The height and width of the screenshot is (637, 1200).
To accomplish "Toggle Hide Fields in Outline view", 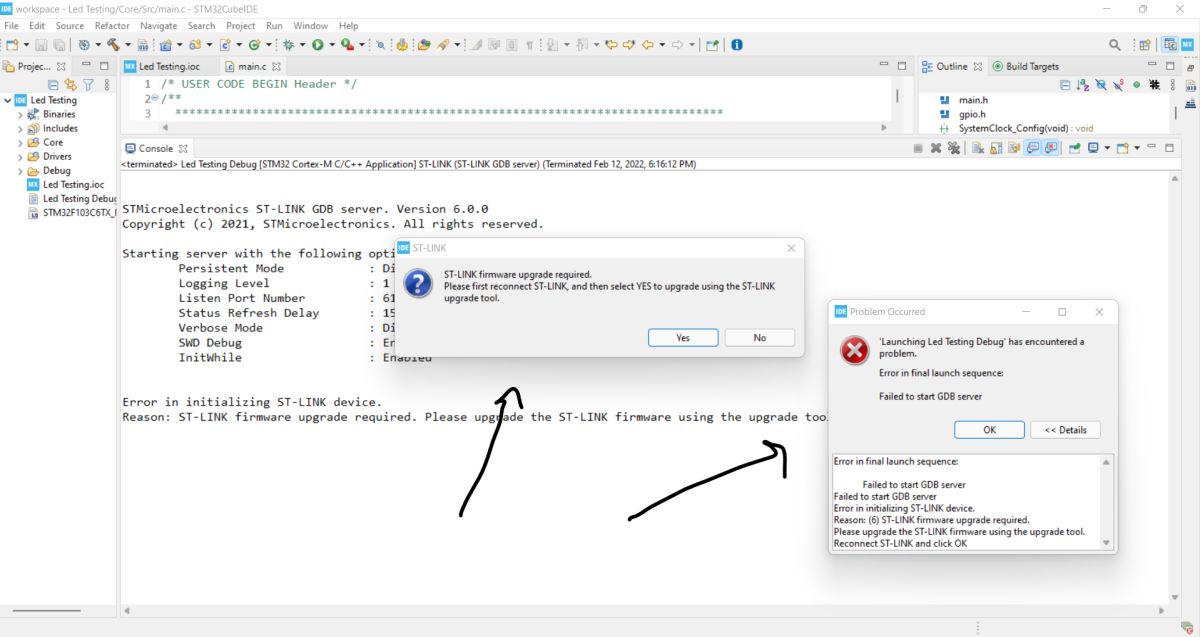I will (1101, 85).
